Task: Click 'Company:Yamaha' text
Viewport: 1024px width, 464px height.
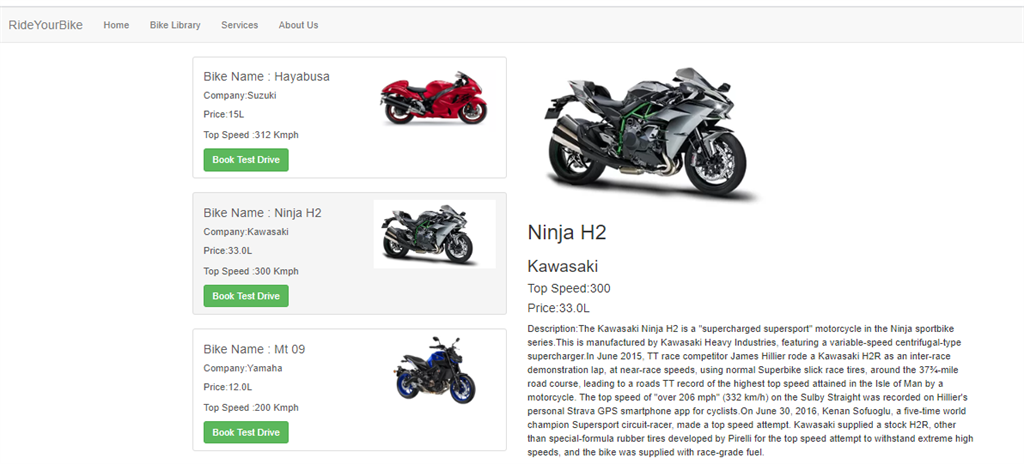Action: (x=243, y=368)
